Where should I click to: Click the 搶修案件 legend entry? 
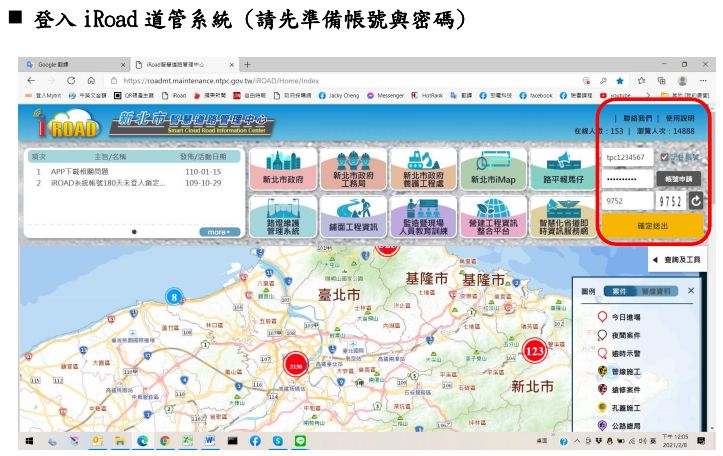coord(619,390)
